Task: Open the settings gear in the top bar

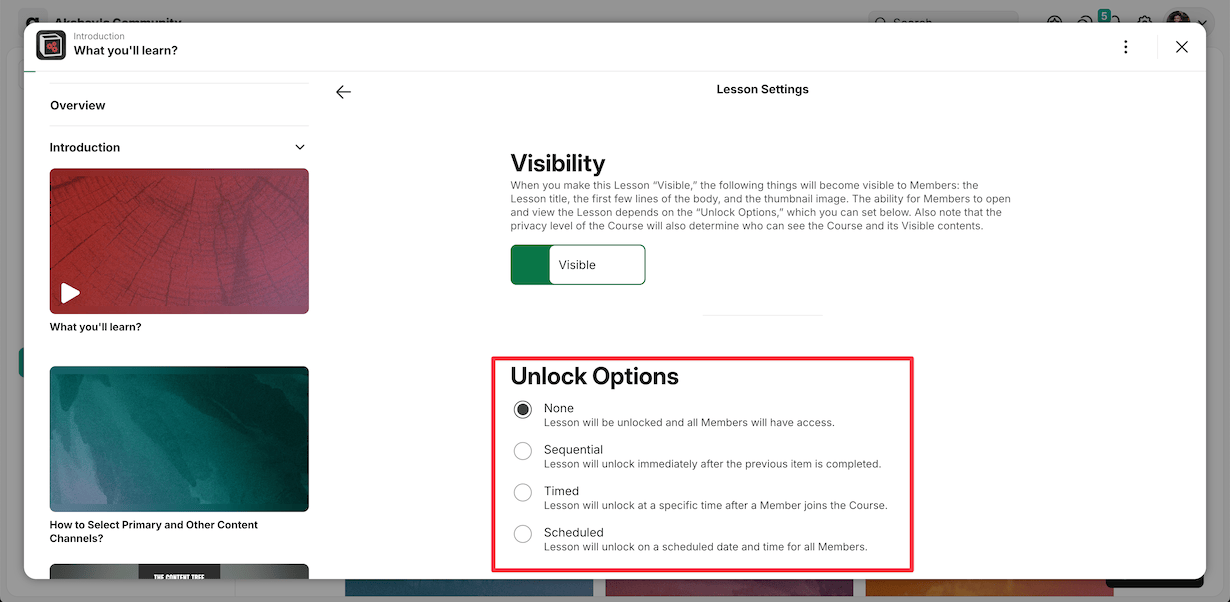Action: tap(1145, 21)
